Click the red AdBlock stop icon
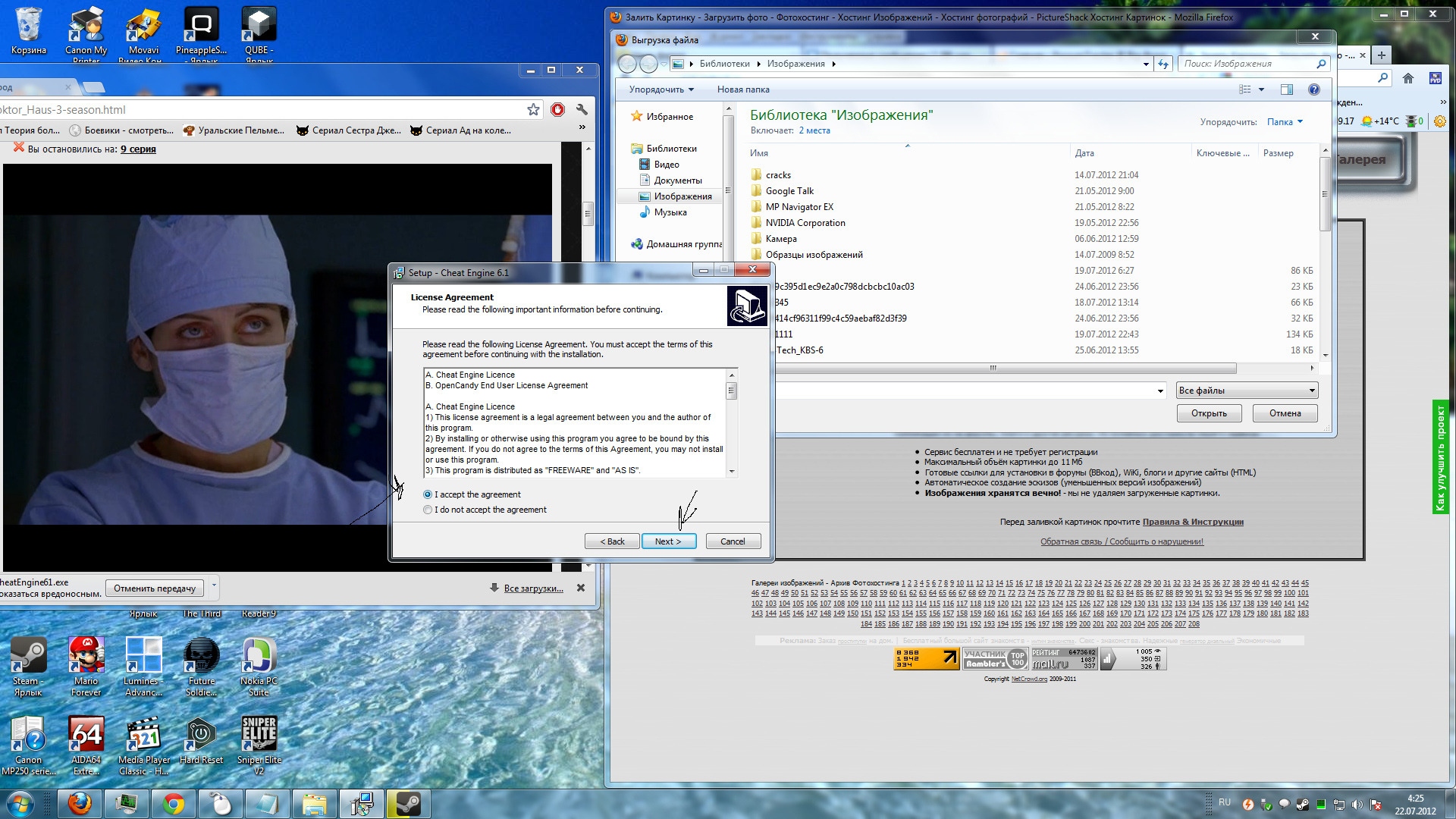Screen dimensions: 1456x819 point(557,110)
